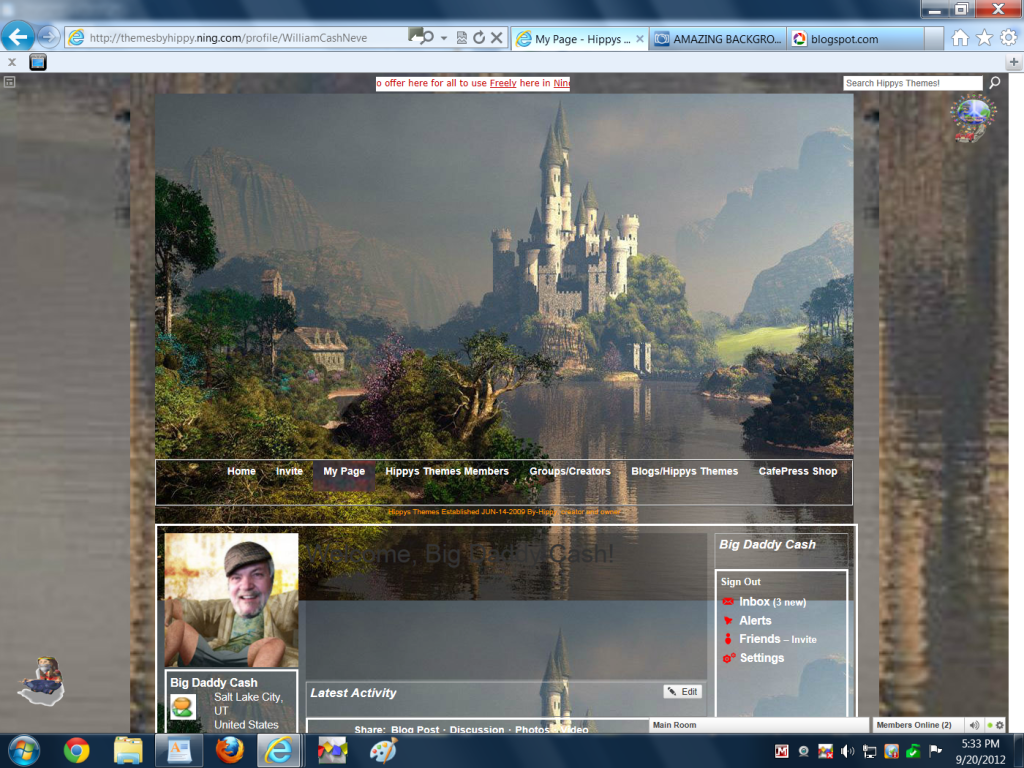The image size is (1024, 768).
Task: Click the browser Back arrow button
Action: tap(18, 38)
